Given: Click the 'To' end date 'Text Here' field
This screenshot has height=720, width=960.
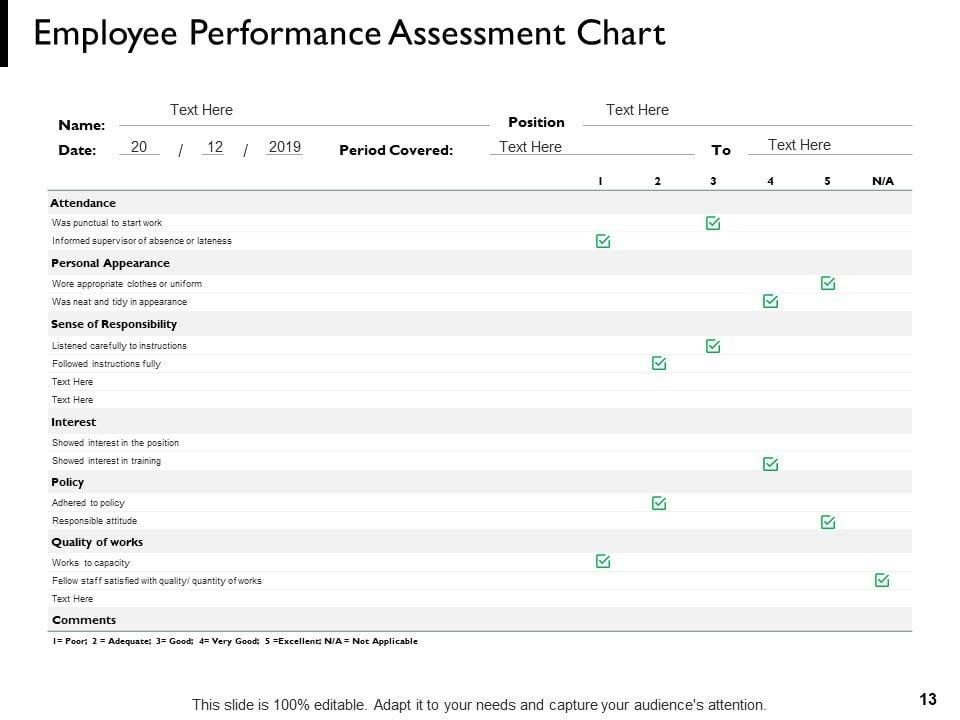Looking at the screenshot, I should pyautogui.click(x=799, y=145).
